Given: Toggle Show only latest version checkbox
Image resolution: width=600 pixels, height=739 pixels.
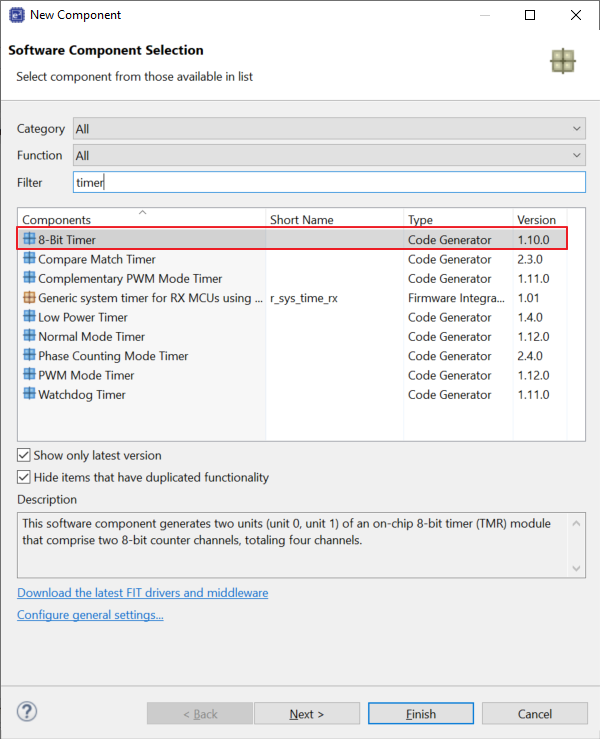Looking at the screenshot, I should point(25,455).
